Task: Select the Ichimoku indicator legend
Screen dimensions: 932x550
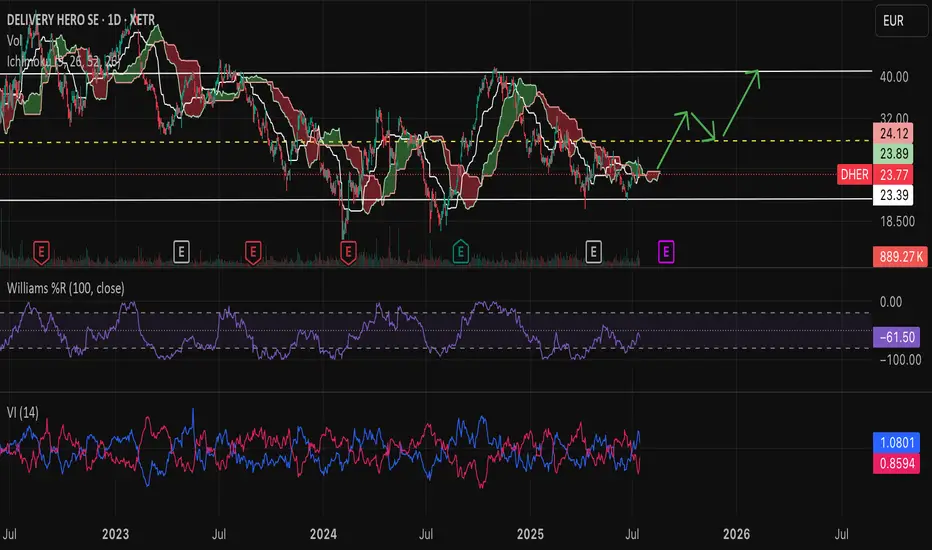Action: (62, 61)
